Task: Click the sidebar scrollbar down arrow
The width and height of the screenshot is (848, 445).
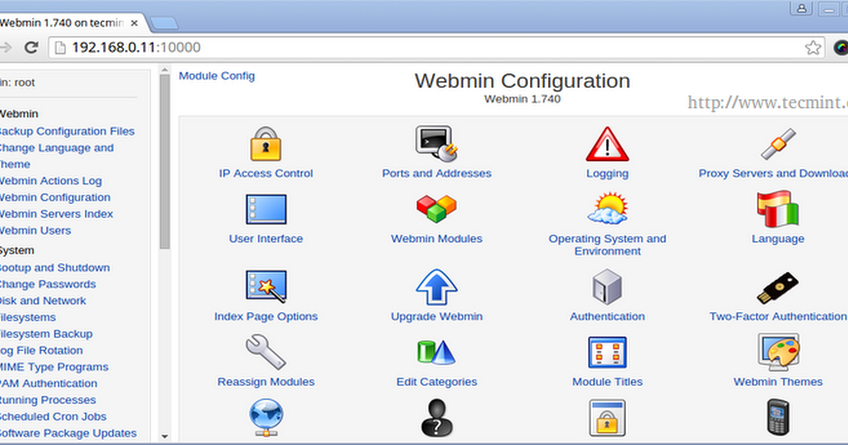Action: pyautogui.click(x=164, y=436)
